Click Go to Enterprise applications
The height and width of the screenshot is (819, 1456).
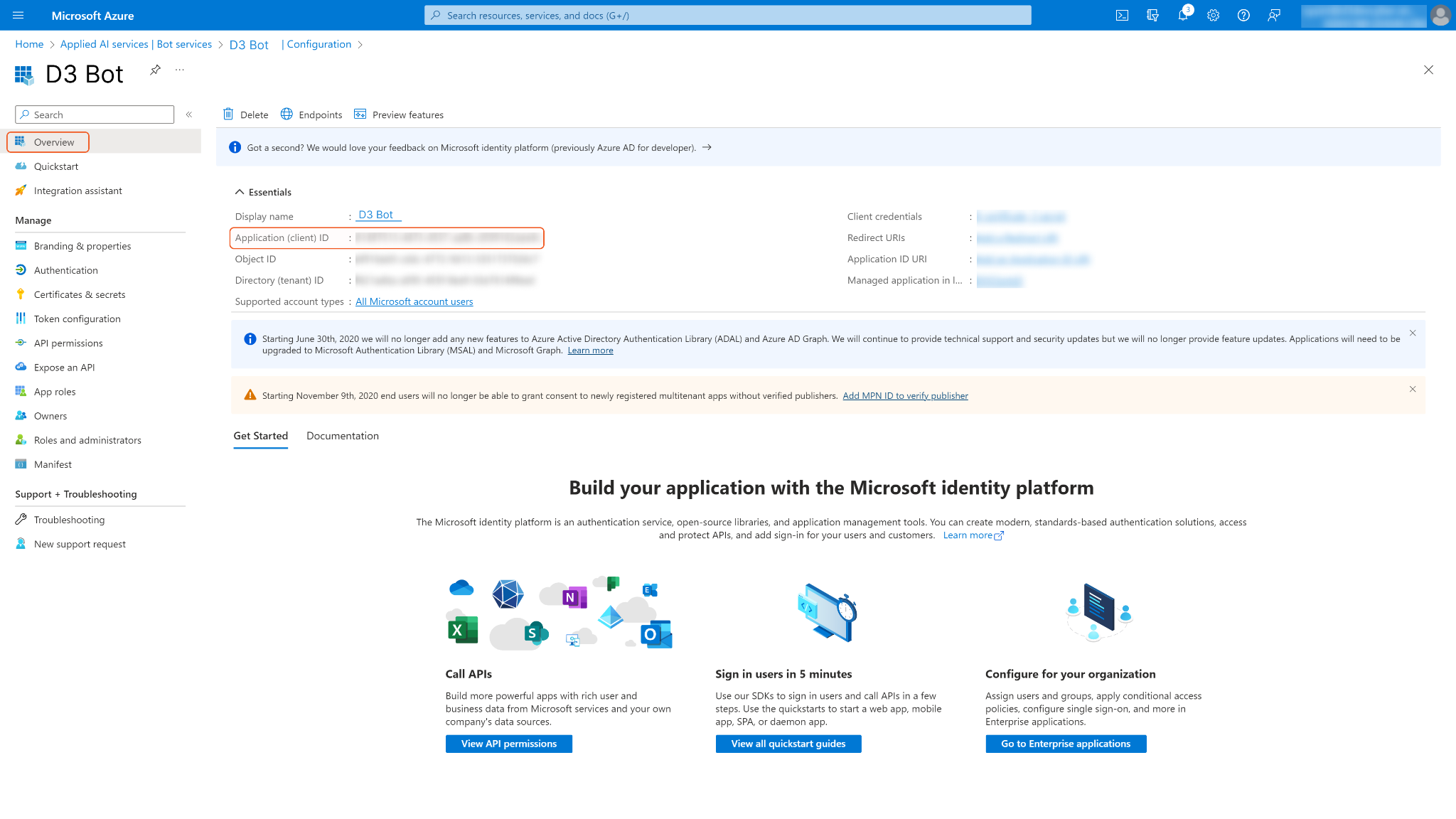pyautogui.click(x=1066, y=744)
